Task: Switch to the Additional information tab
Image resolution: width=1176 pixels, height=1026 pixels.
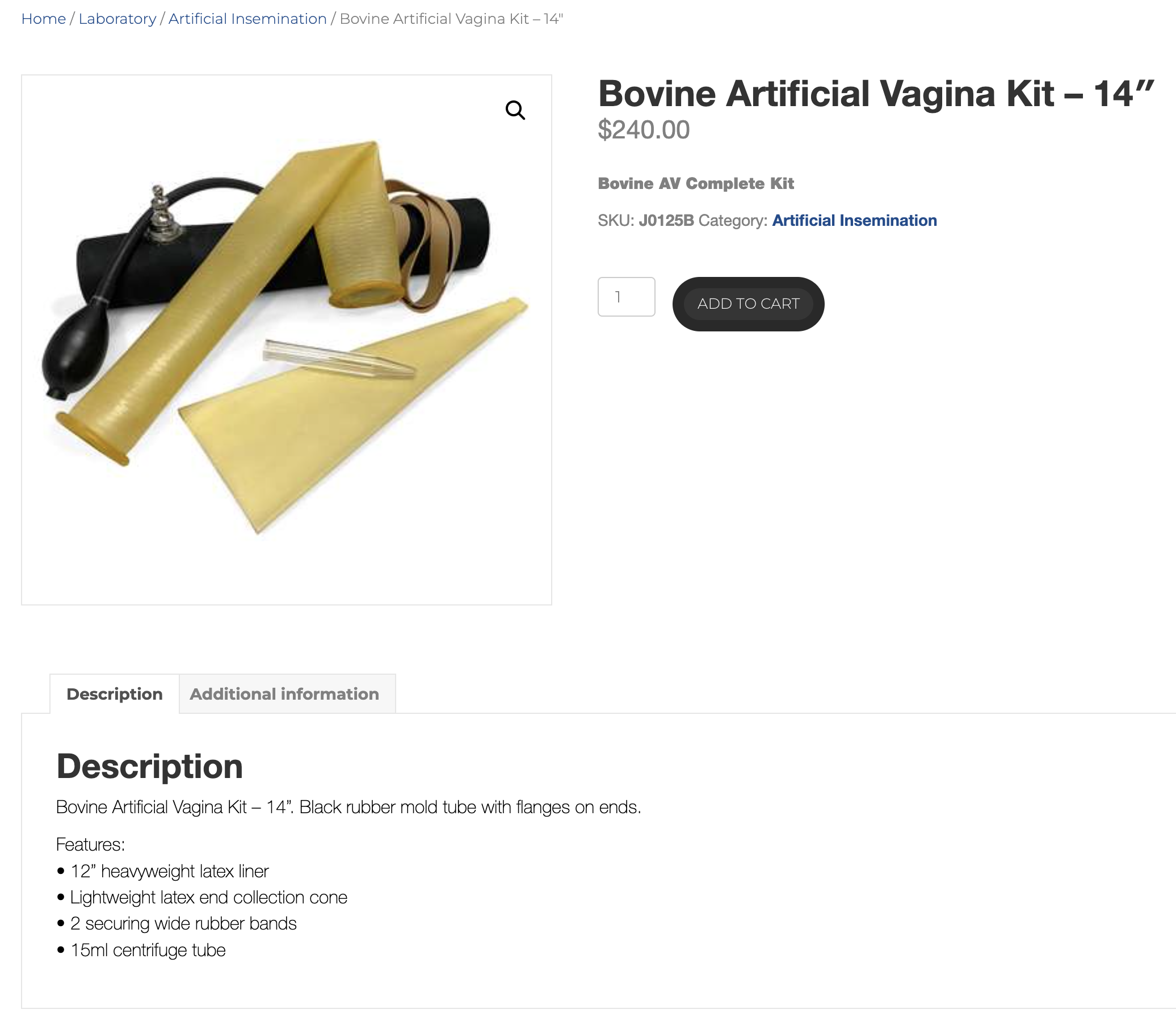Action: (285, 694)
